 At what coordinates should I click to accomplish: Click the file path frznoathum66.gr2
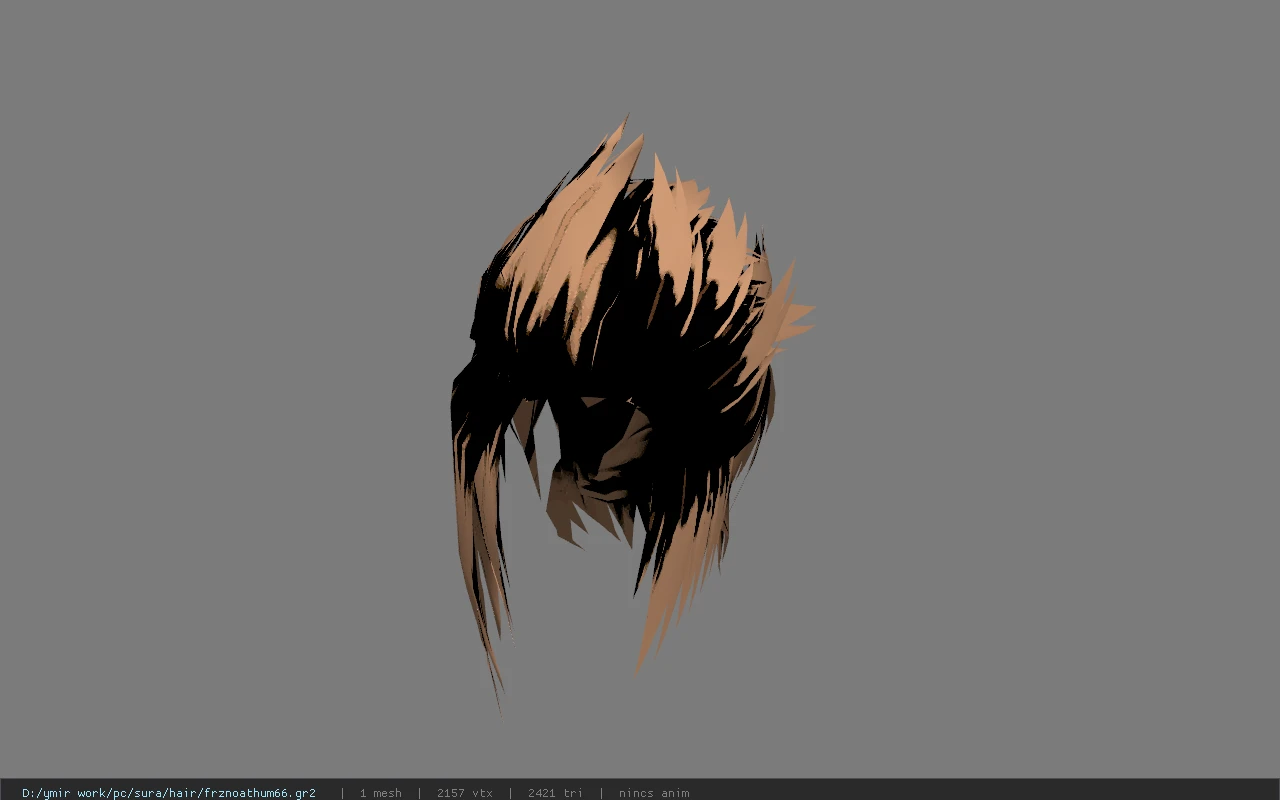169,793
